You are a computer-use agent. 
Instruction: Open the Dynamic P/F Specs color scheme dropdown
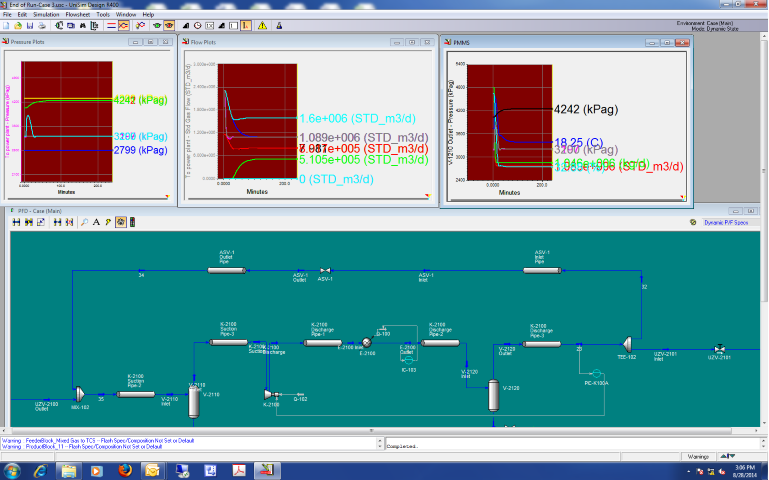tap(727, 222)
